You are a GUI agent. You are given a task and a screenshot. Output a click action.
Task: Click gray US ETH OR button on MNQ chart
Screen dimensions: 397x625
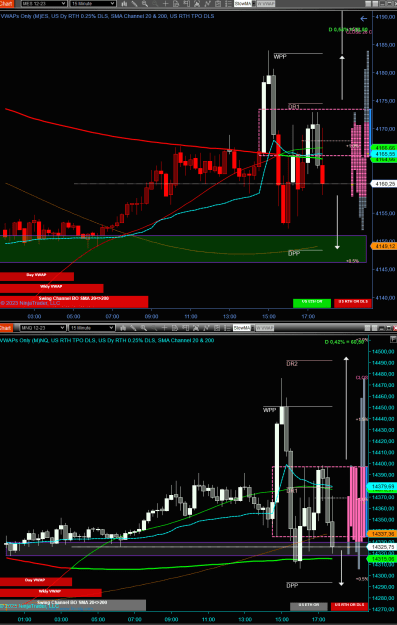pos(309,606)
